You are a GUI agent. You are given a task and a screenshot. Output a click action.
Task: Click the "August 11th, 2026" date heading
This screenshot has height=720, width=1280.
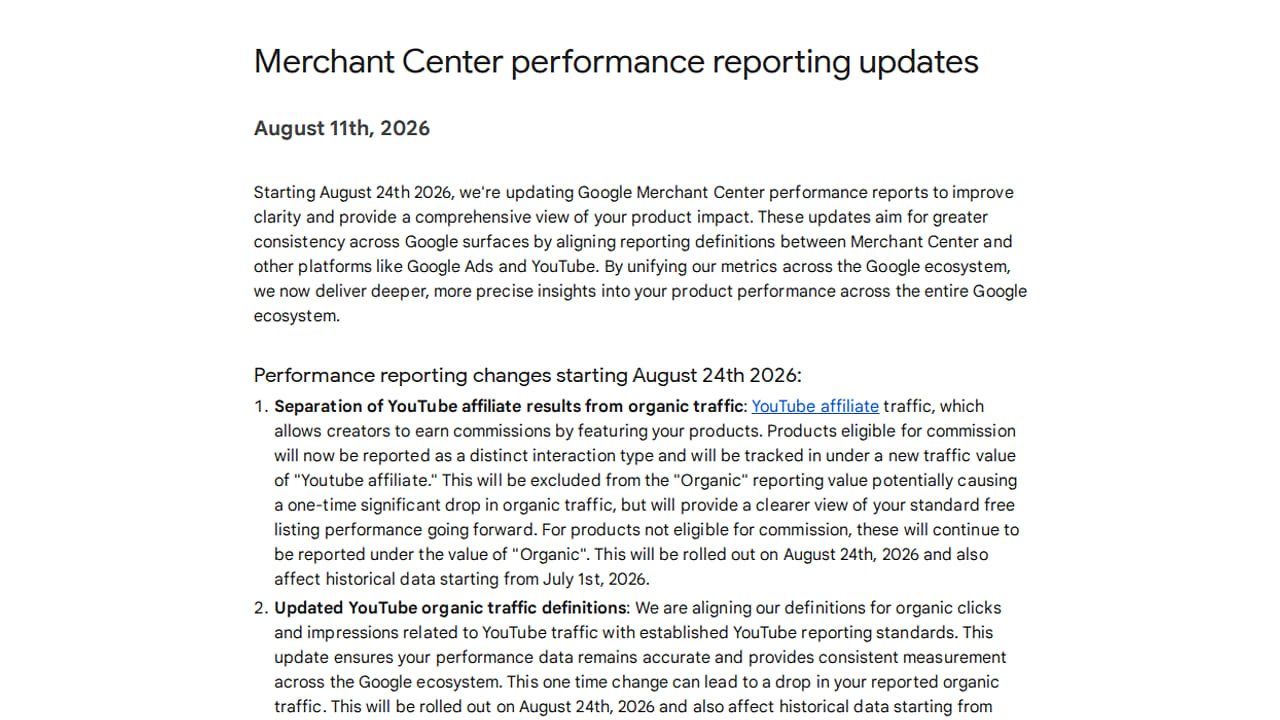click(x=342, y=128)
